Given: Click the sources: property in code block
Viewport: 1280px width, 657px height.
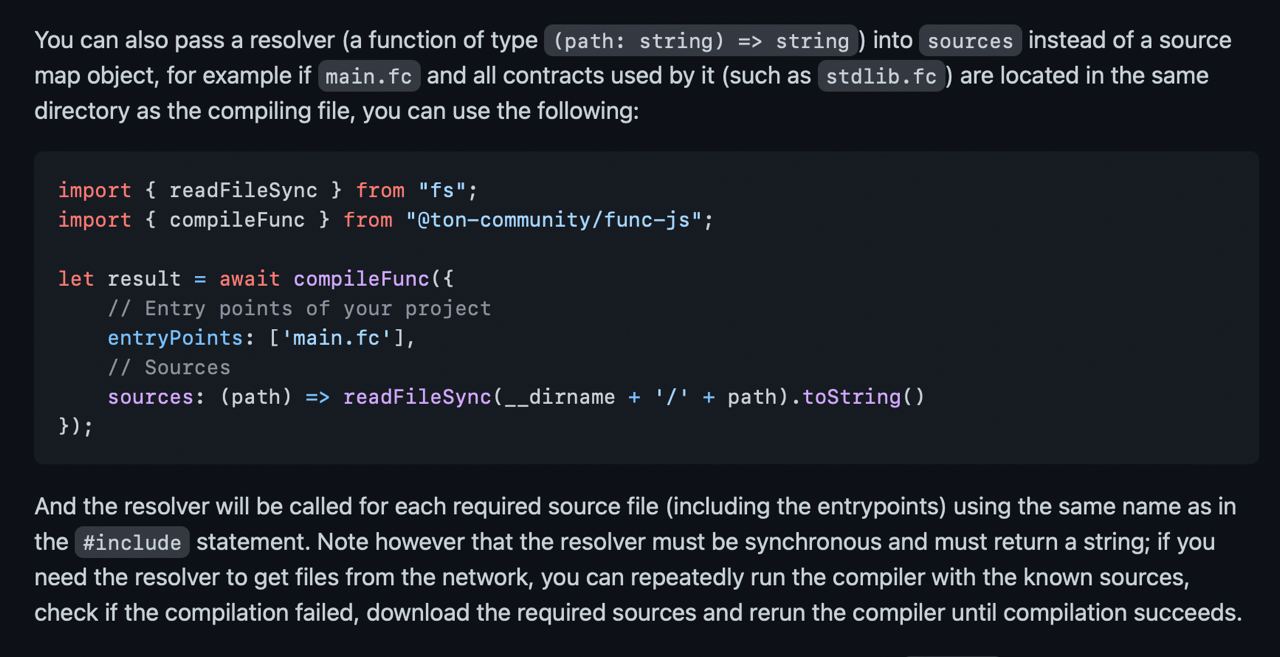Looking at the screenshot, I should [156, 397].
